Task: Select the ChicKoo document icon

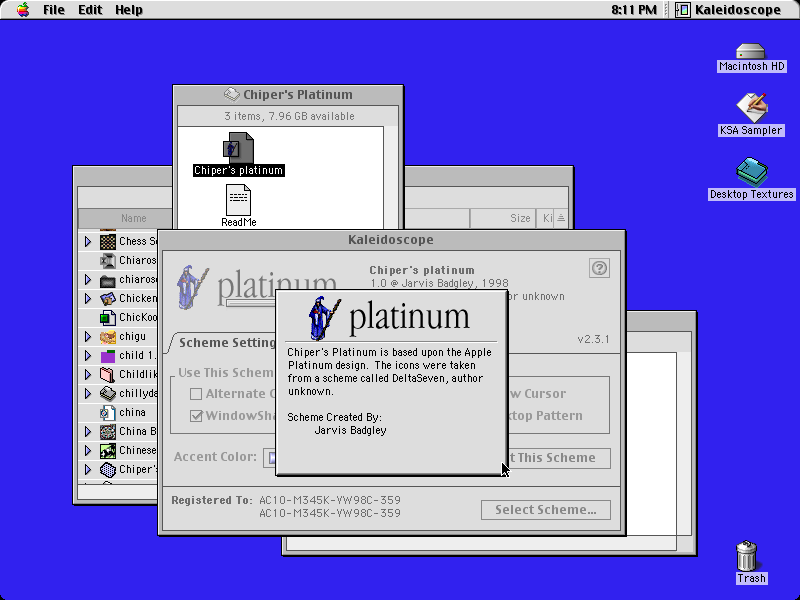Action: click(x=108, y=317)
